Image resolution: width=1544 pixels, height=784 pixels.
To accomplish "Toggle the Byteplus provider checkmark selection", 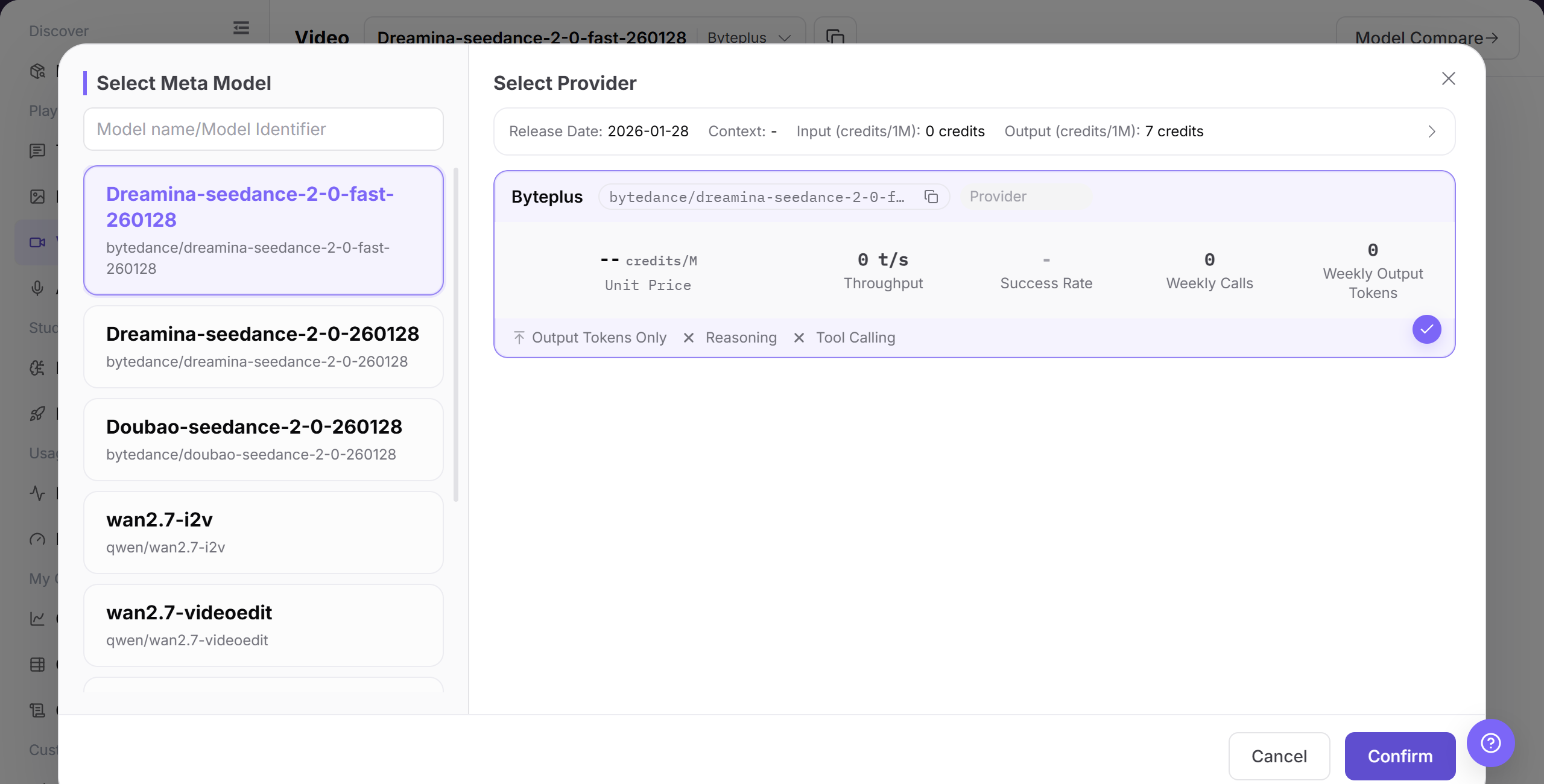I will coord(1426,329).
